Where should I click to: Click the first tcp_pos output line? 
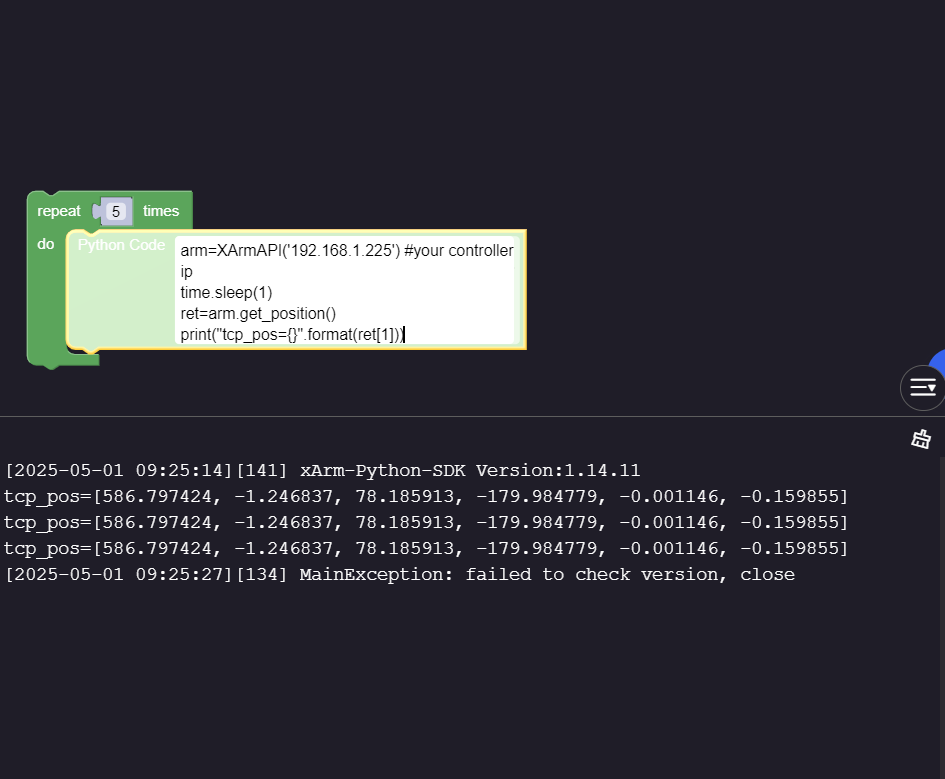coord(426,496)
